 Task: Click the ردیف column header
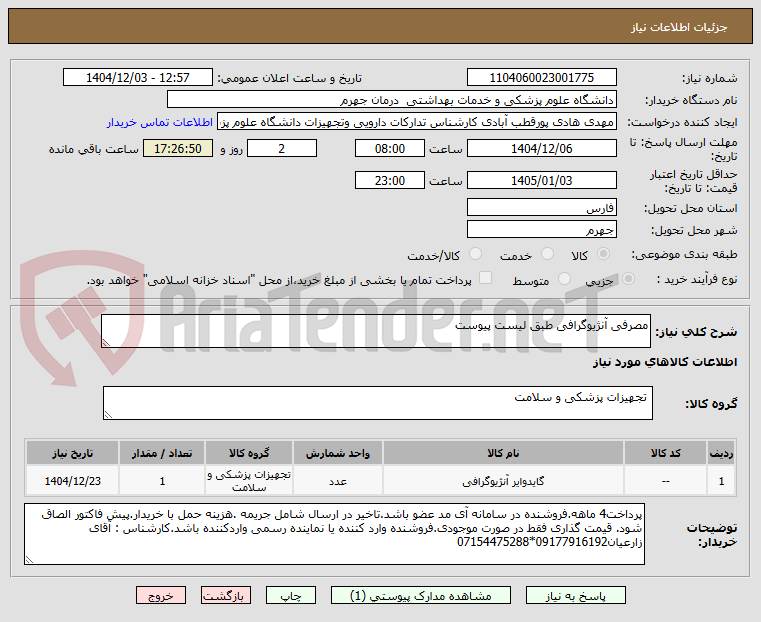[721, 453]
